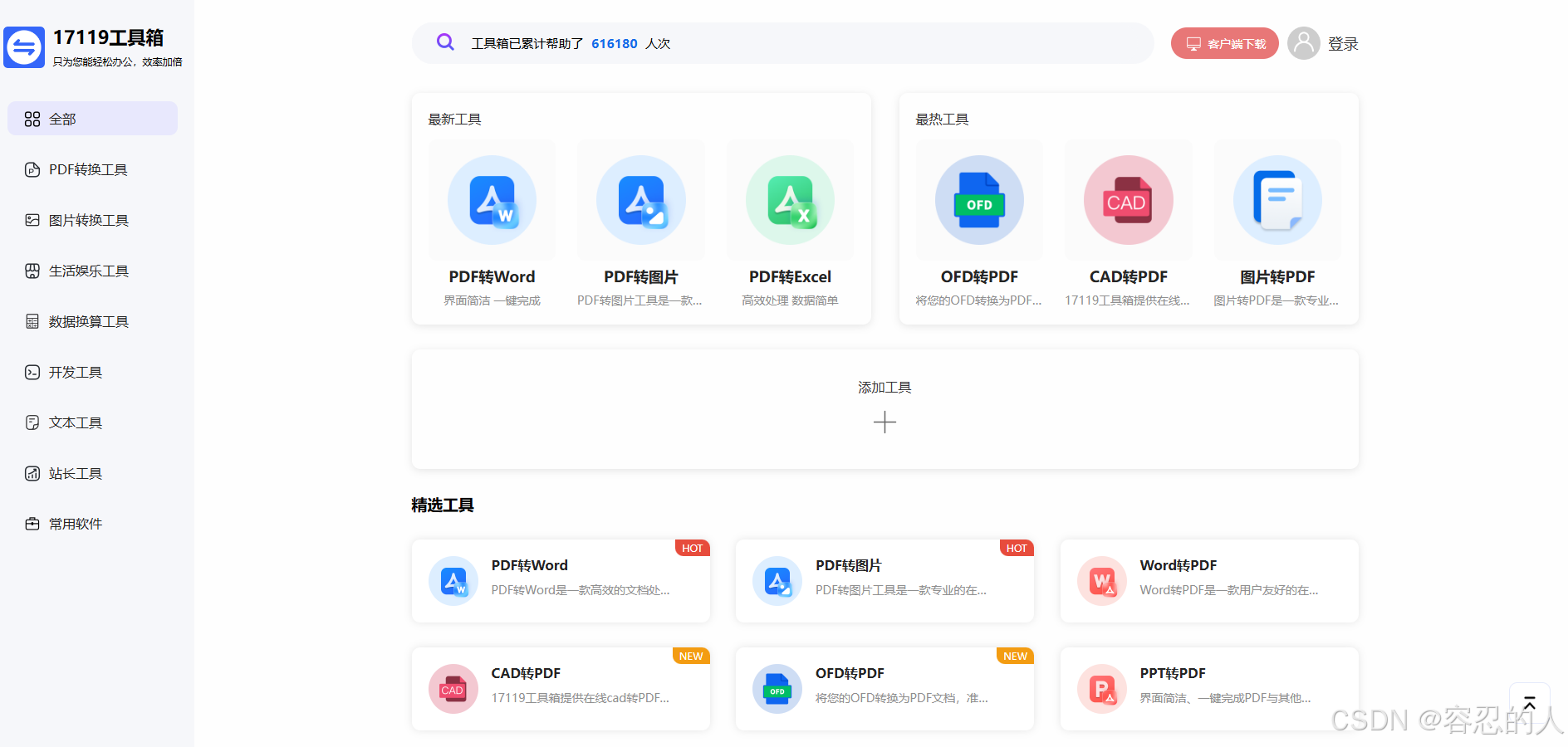This screenshot has height=747, width=1568.
Task: Click the OFD转PDF icon in 精选工具
Action: click(777, 689)
